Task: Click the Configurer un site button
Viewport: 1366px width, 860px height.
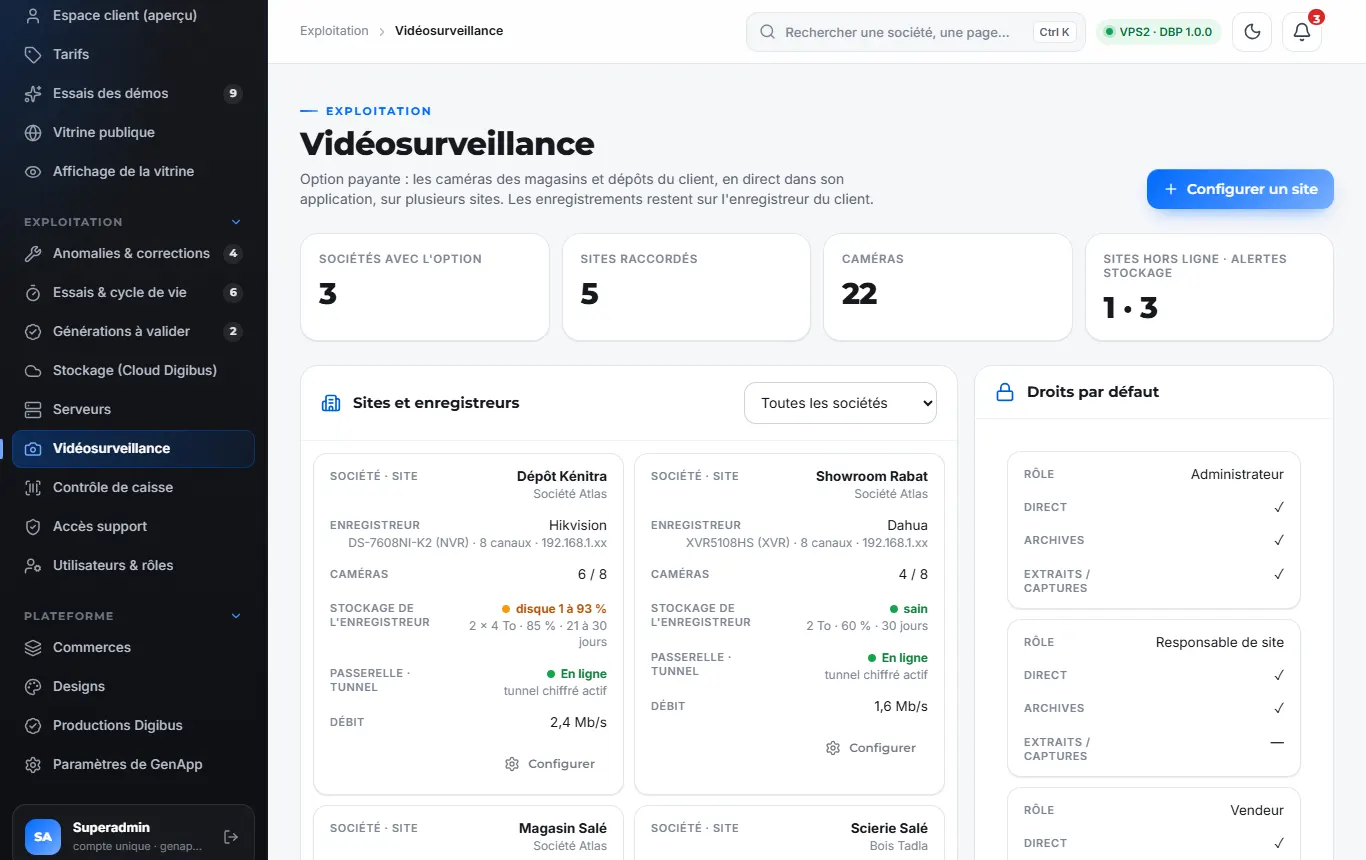Action: (x=1240, y=189)
